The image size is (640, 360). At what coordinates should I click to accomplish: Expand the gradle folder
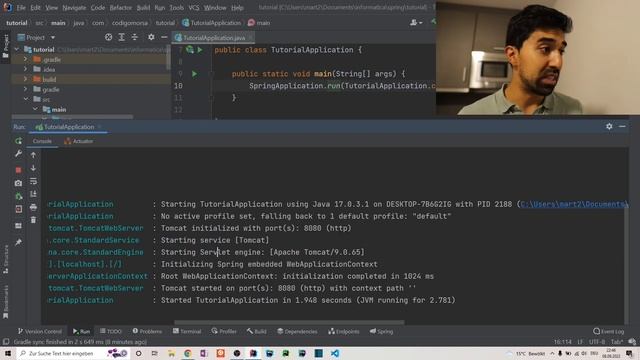point(26,89)
